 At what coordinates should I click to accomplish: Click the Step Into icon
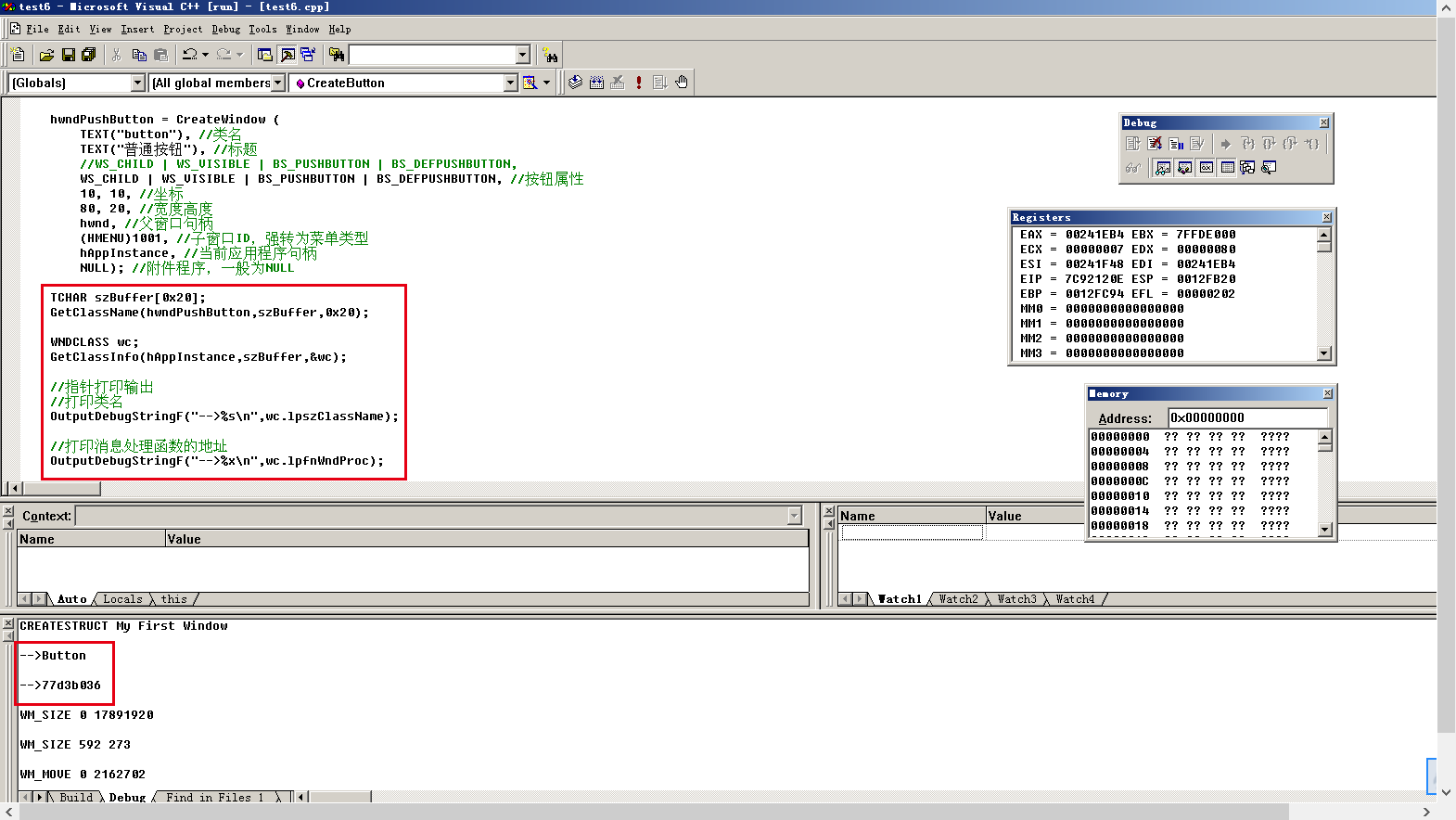(1247, 144)
